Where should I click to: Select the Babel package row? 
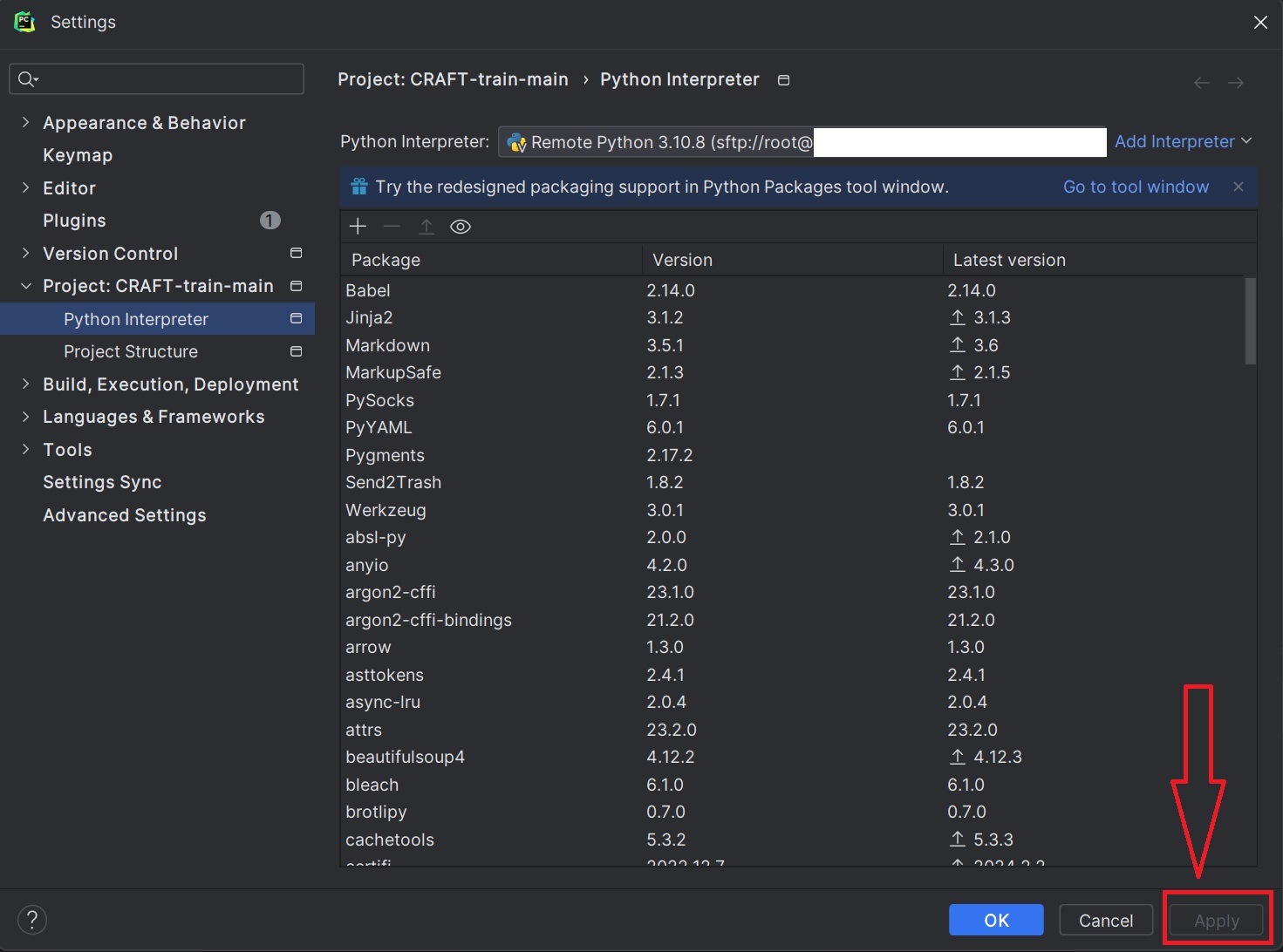click(792, 290)
